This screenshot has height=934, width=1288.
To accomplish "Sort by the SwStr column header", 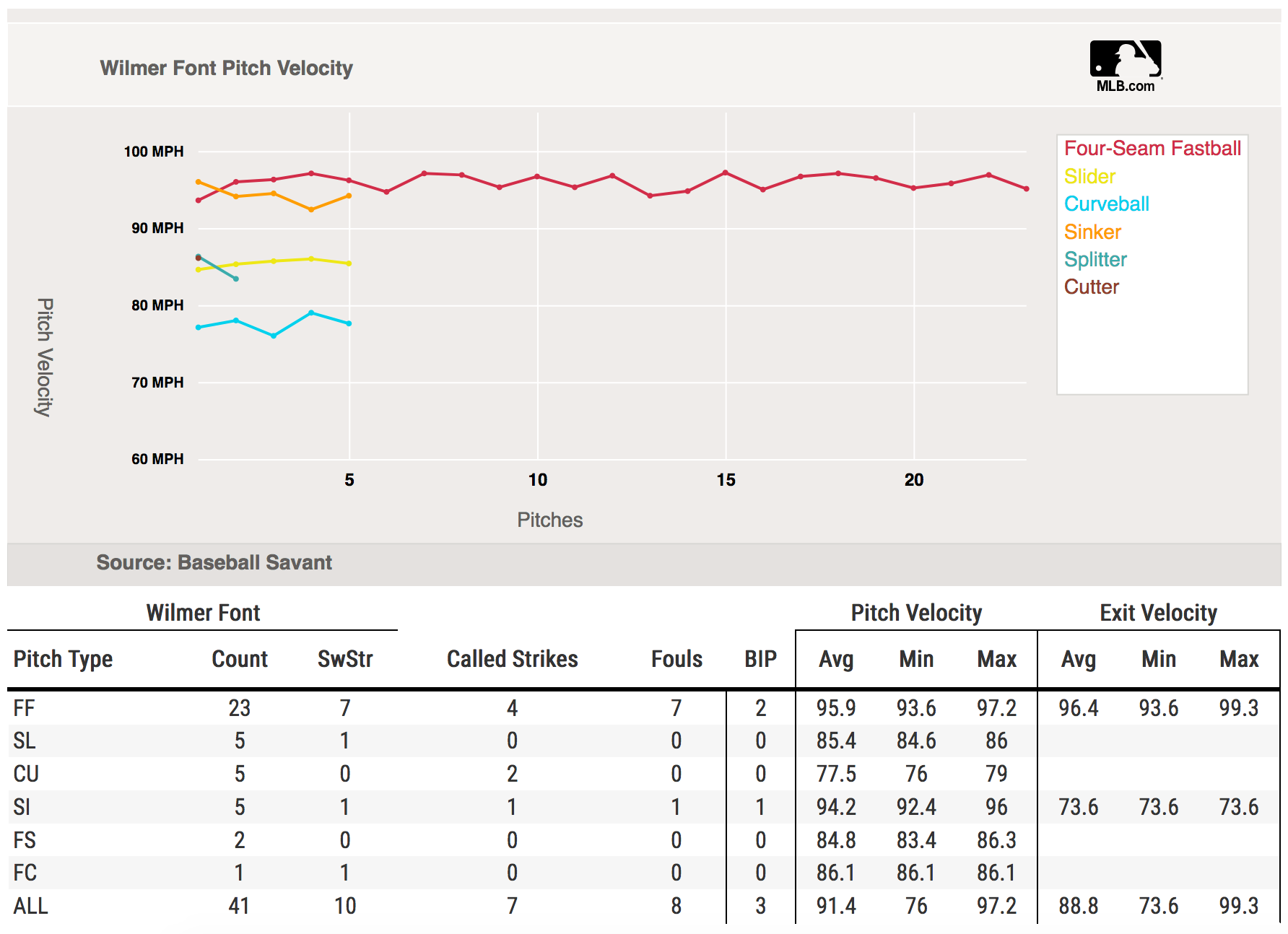I will (345, 659).
